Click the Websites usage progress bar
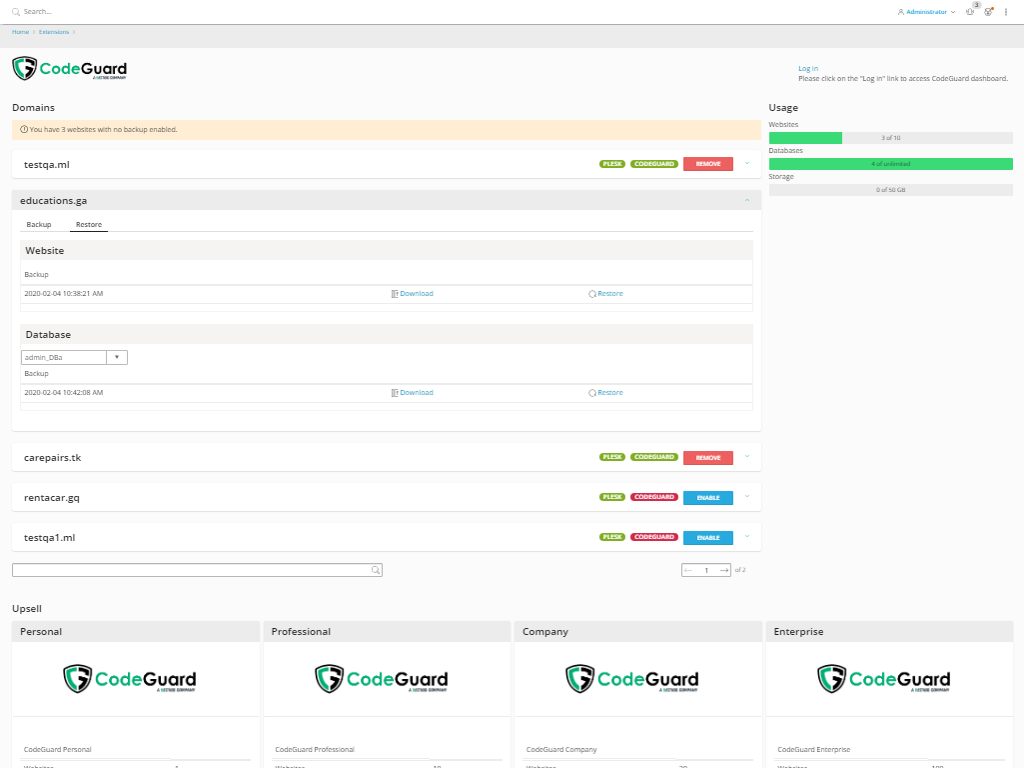 point(890,138)
